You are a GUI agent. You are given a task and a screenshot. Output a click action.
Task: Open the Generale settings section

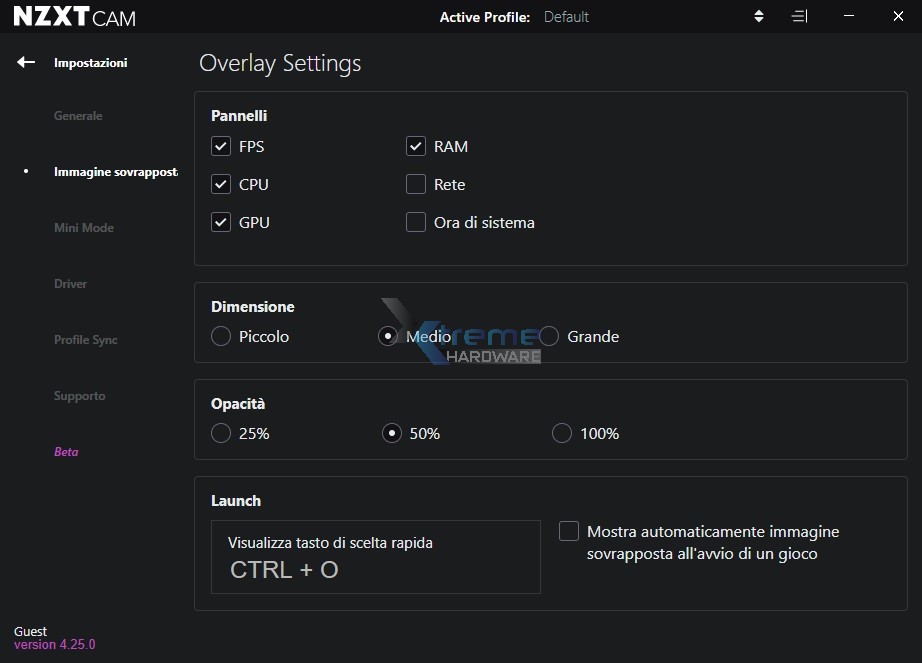[x=78, y=116]
